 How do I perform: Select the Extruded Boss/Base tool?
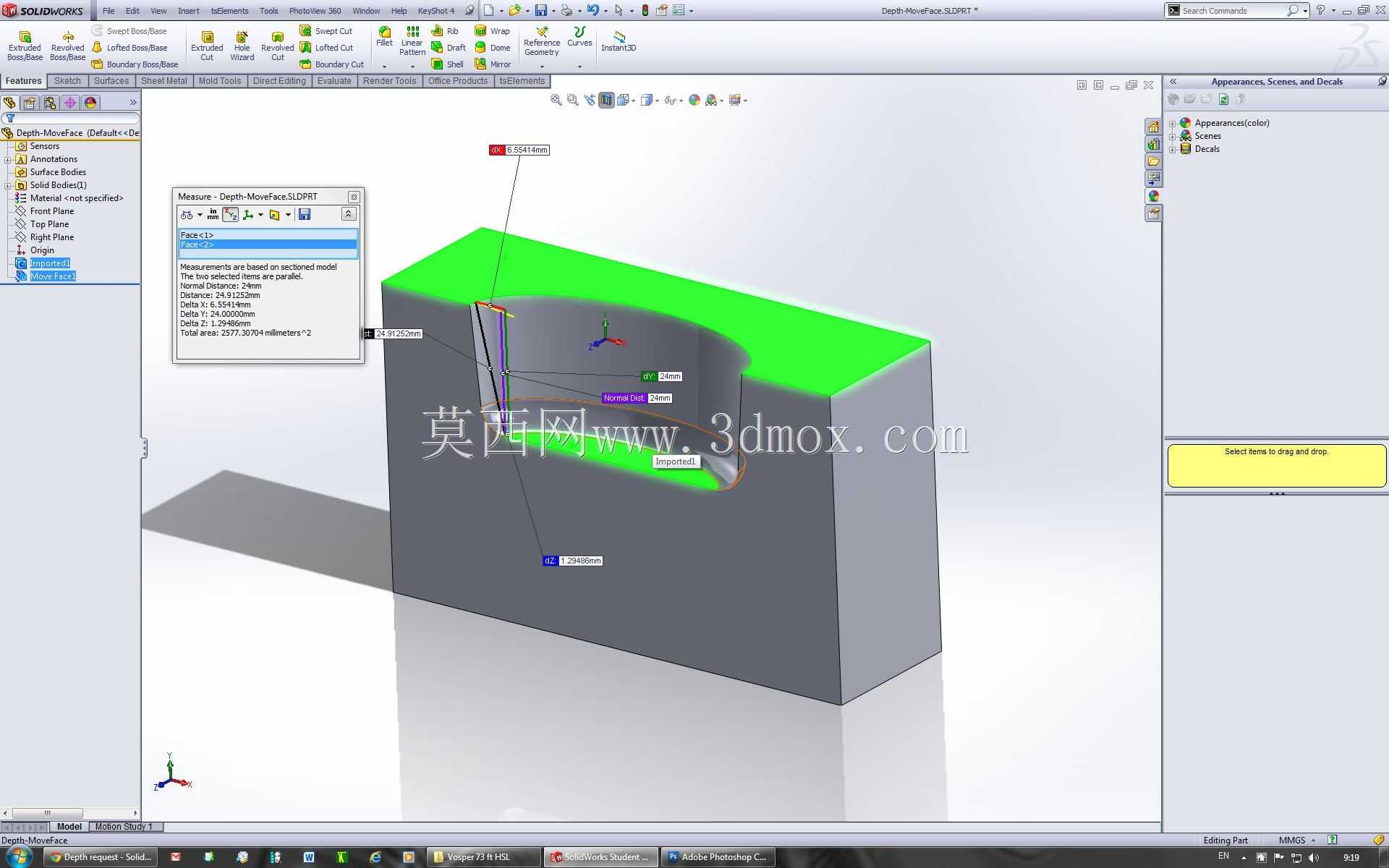25,46
